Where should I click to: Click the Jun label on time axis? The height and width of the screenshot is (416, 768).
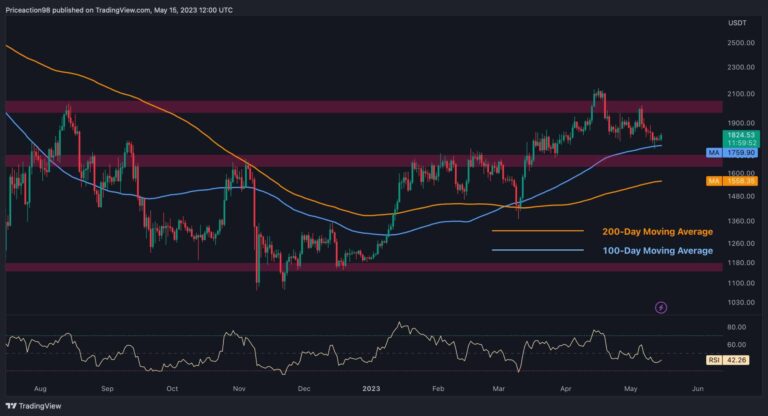point(698,389)
